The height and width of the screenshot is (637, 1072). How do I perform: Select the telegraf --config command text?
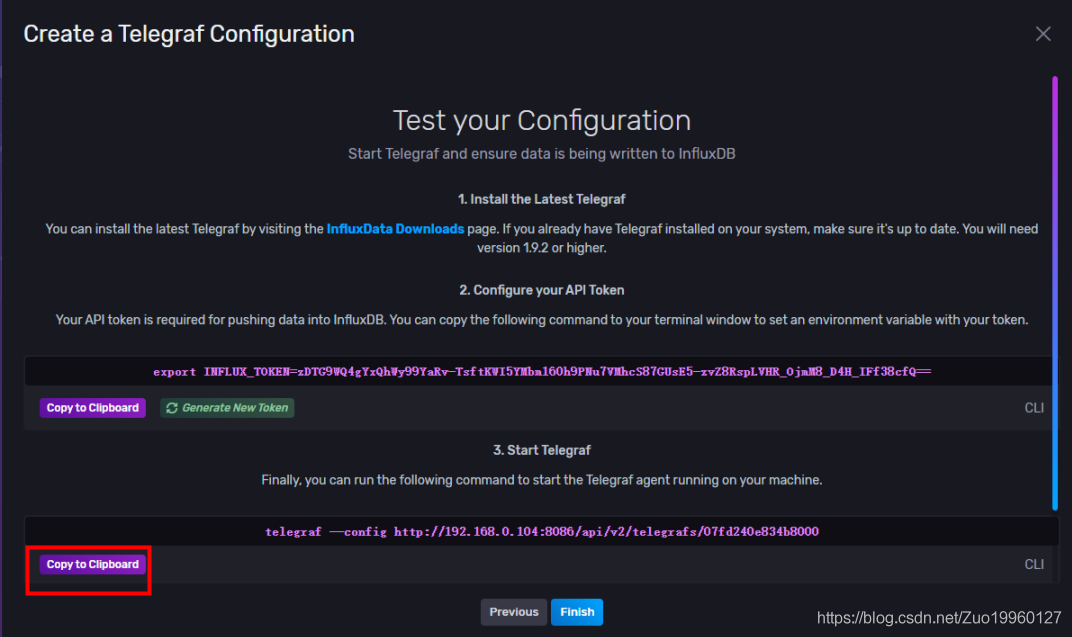(x=541, y=532)
